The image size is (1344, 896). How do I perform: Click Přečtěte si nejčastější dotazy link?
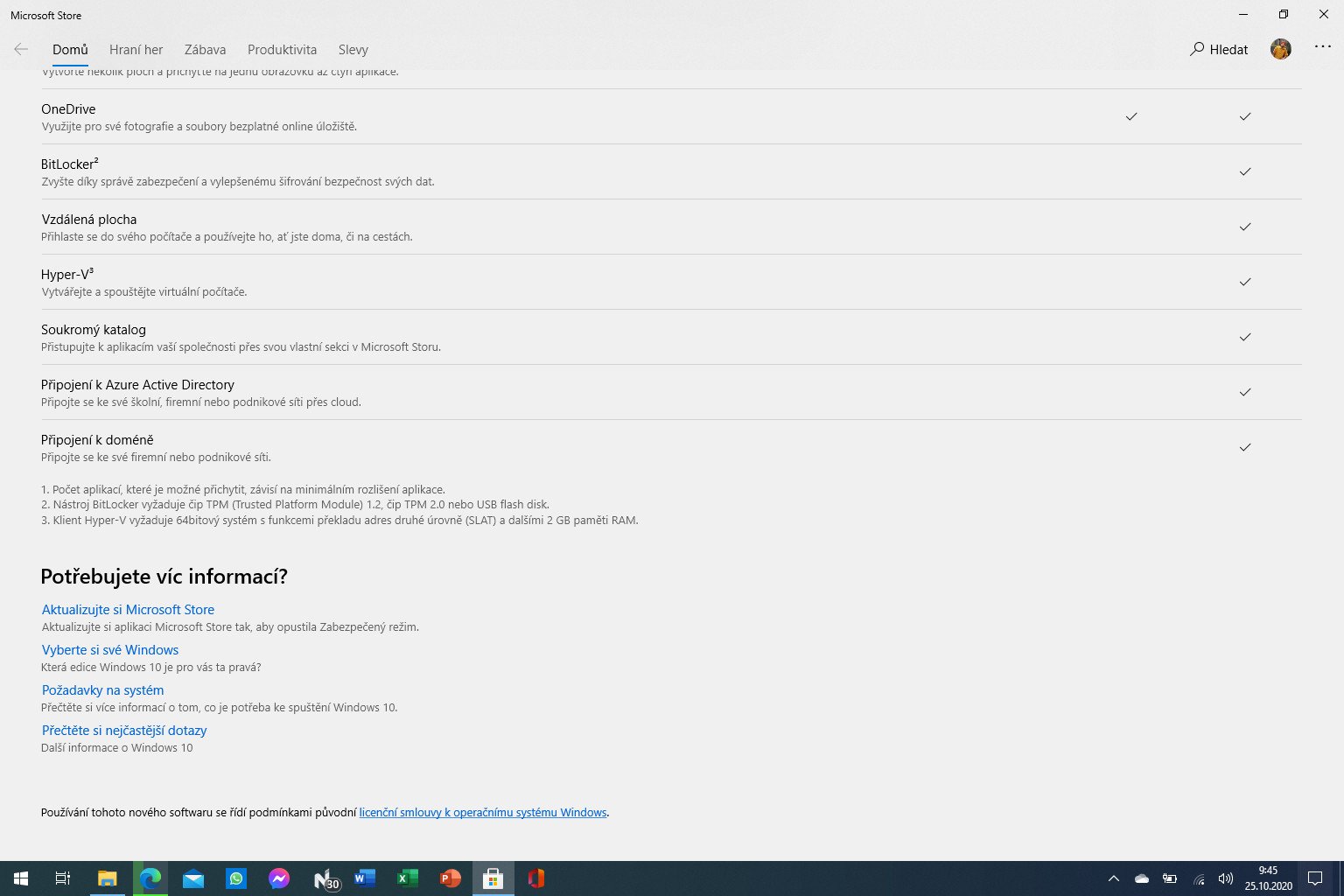[x=124, y=731]
